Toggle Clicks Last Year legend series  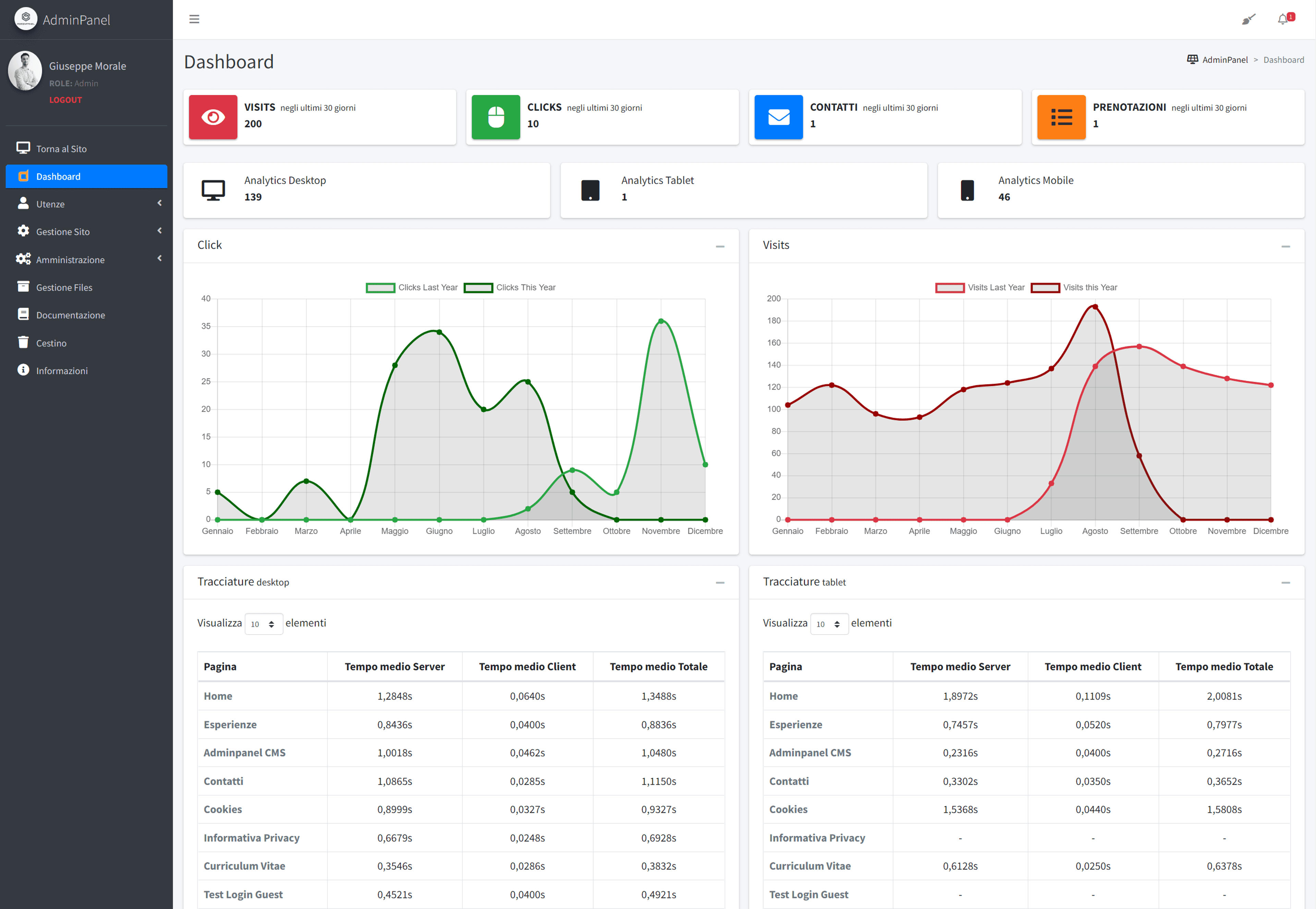point(412,287)
